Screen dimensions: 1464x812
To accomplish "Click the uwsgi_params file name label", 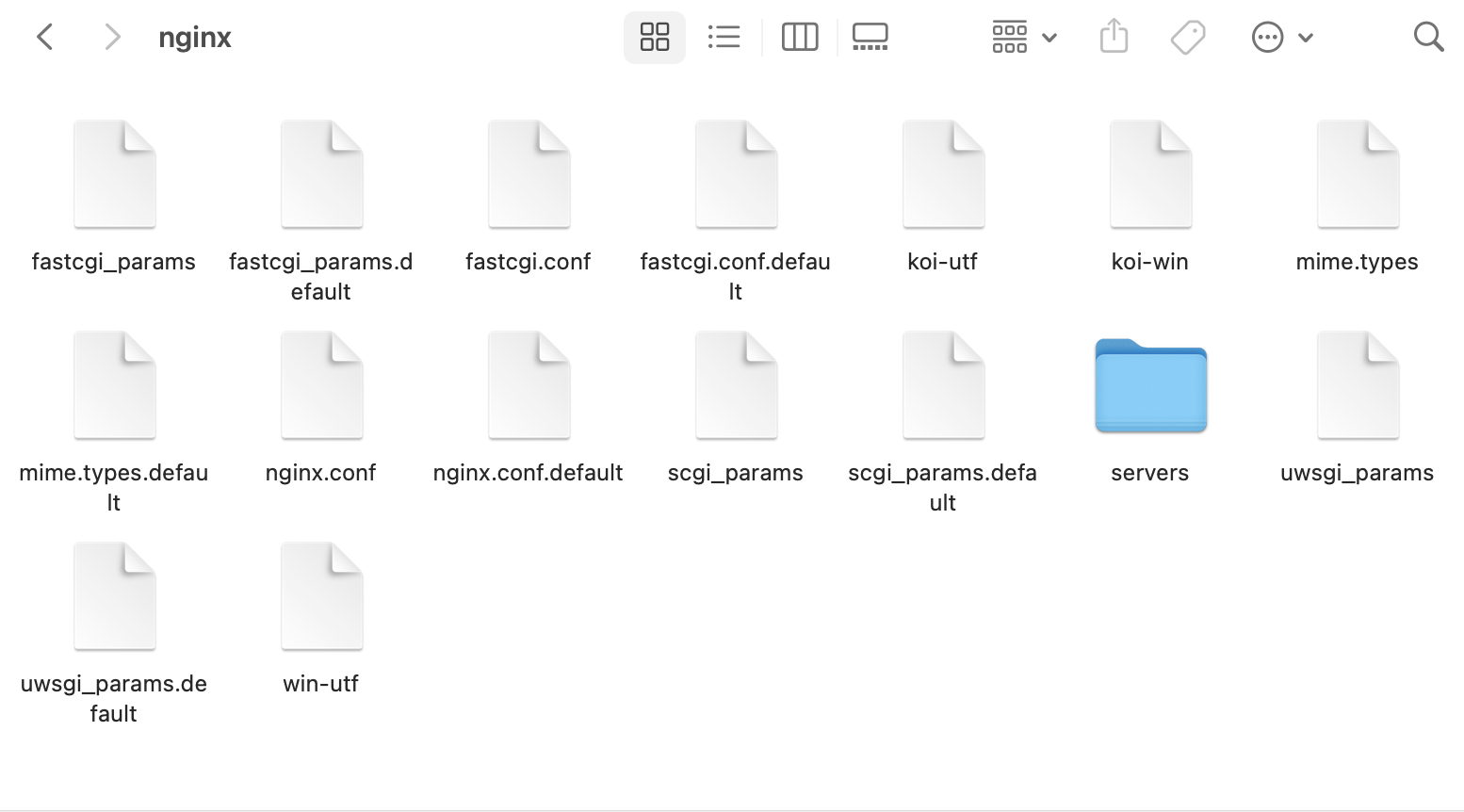I will click(x=1358, y=473).
